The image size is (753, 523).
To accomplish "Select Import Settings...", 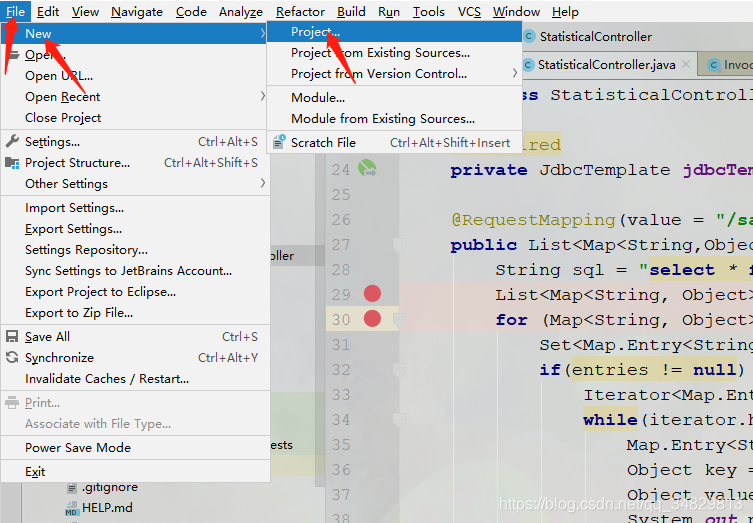I will 134,208.
